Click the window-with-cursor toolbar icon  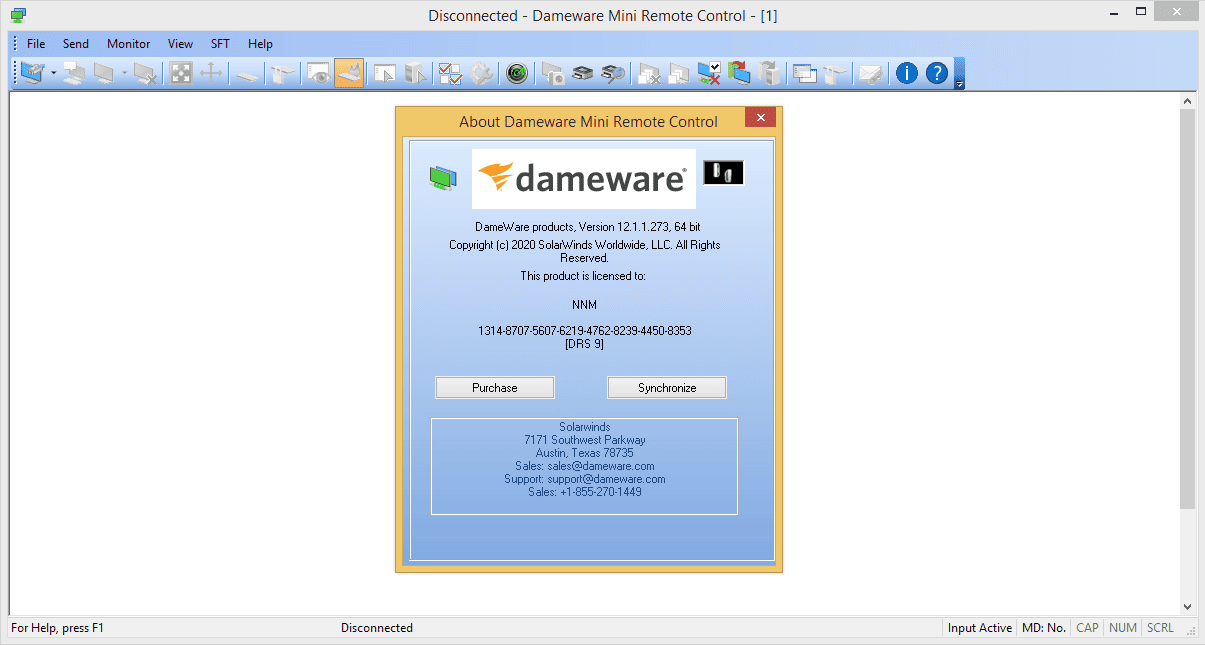[x=385, y=73]
